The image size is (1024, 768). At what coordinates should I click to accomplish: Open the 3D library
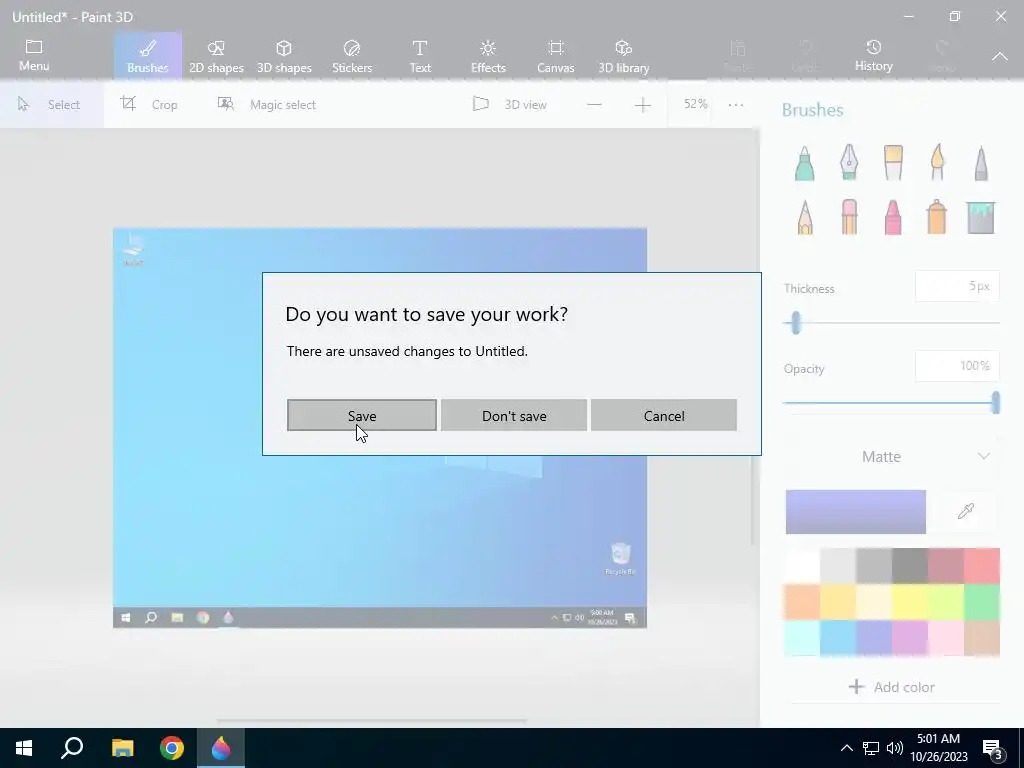[624, 56]
